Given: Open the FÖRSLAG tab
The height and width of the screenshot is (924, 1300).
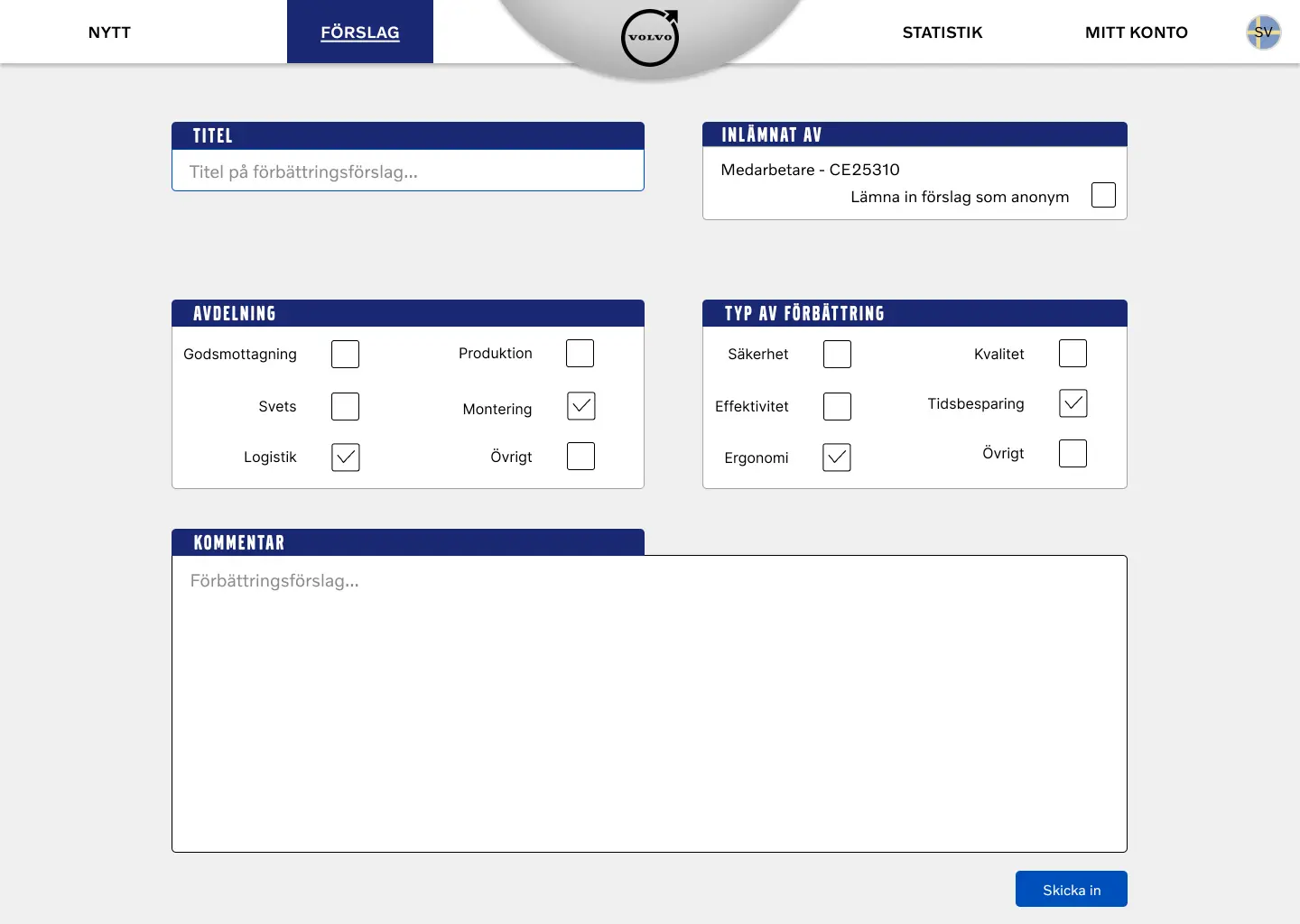Looking at the screenshot, I should click(359, 32).
